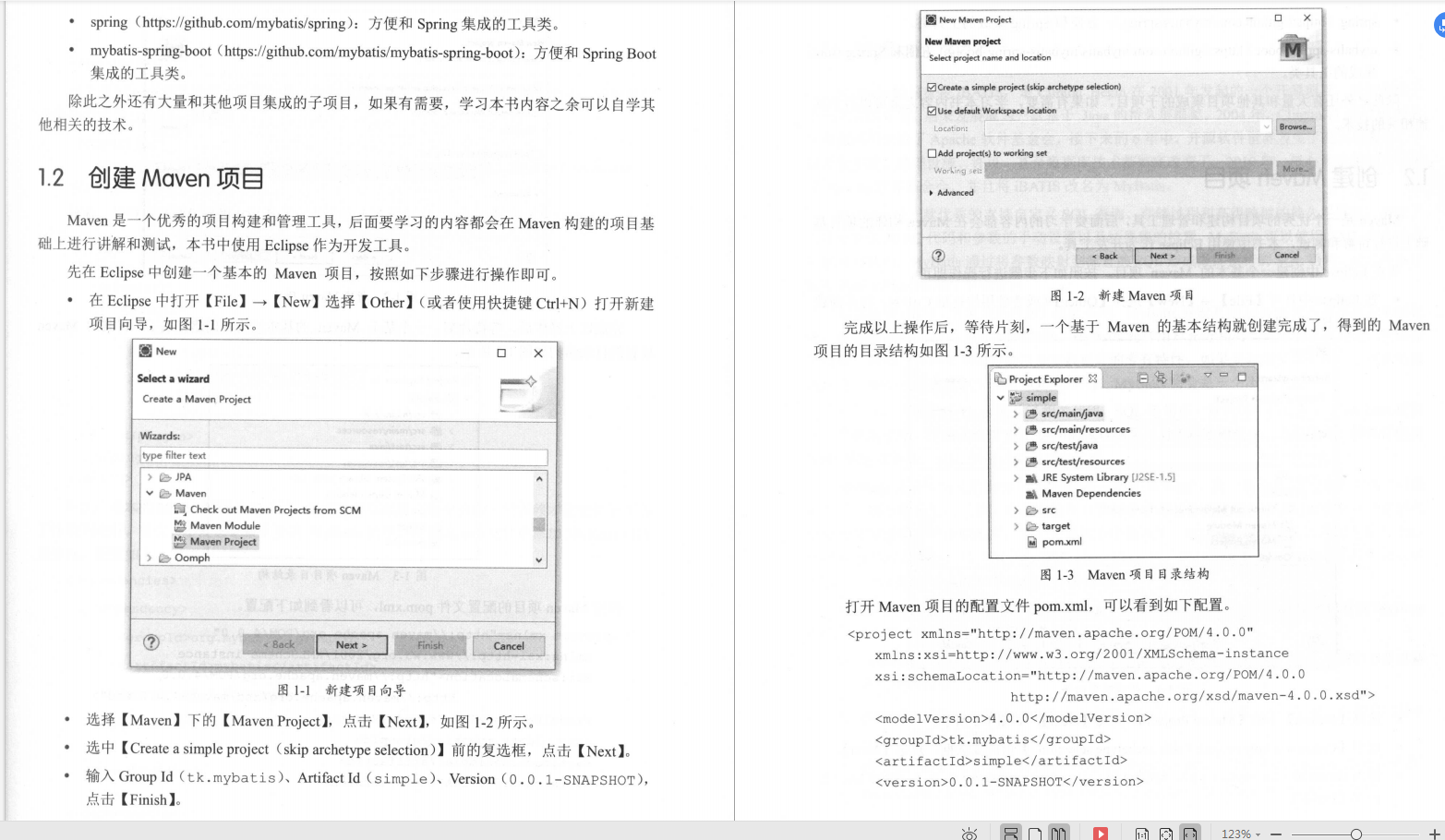Collapse the simple project node
This screenshot has height=840, width=1445.
pyautogui.click(x=1000, y=398)
